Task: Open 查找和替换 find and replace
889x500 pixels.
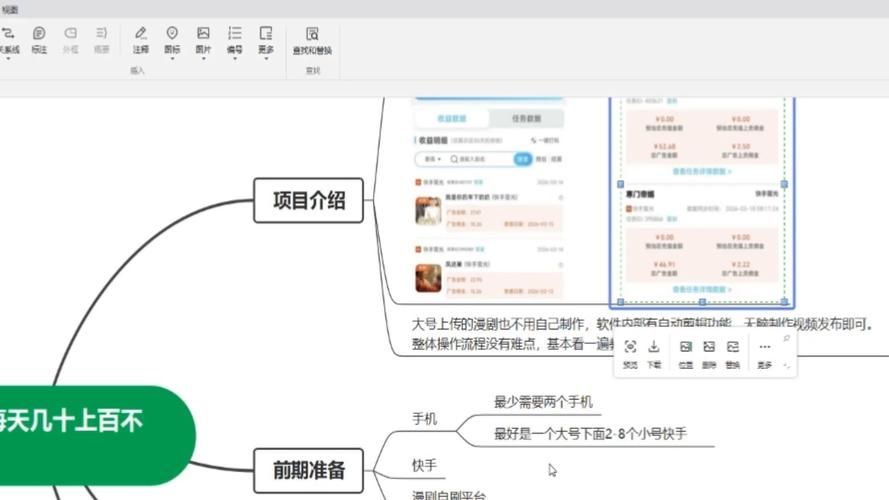Action: [x=312, y=40]
